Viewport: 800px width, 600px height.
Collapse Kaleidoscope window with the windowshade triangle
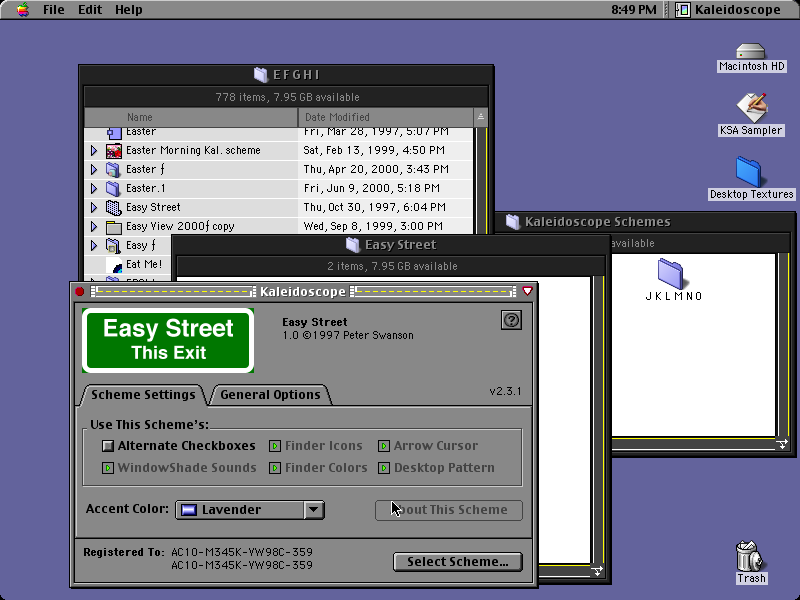click(x=528, y=291)
